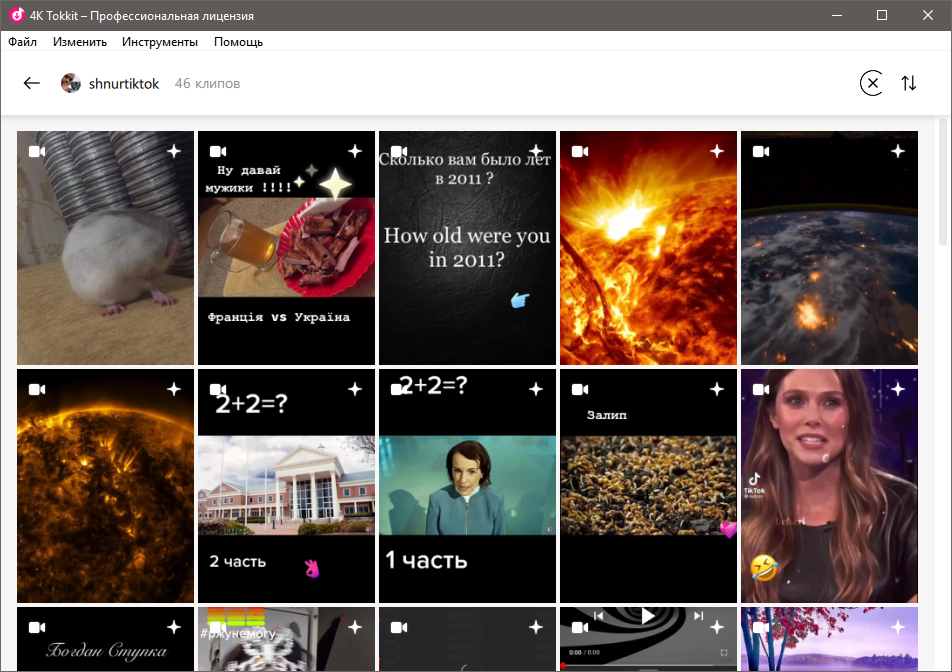Screen dimensions: 952x672
Task: Open the Файл menu
Action: (22, 42)
